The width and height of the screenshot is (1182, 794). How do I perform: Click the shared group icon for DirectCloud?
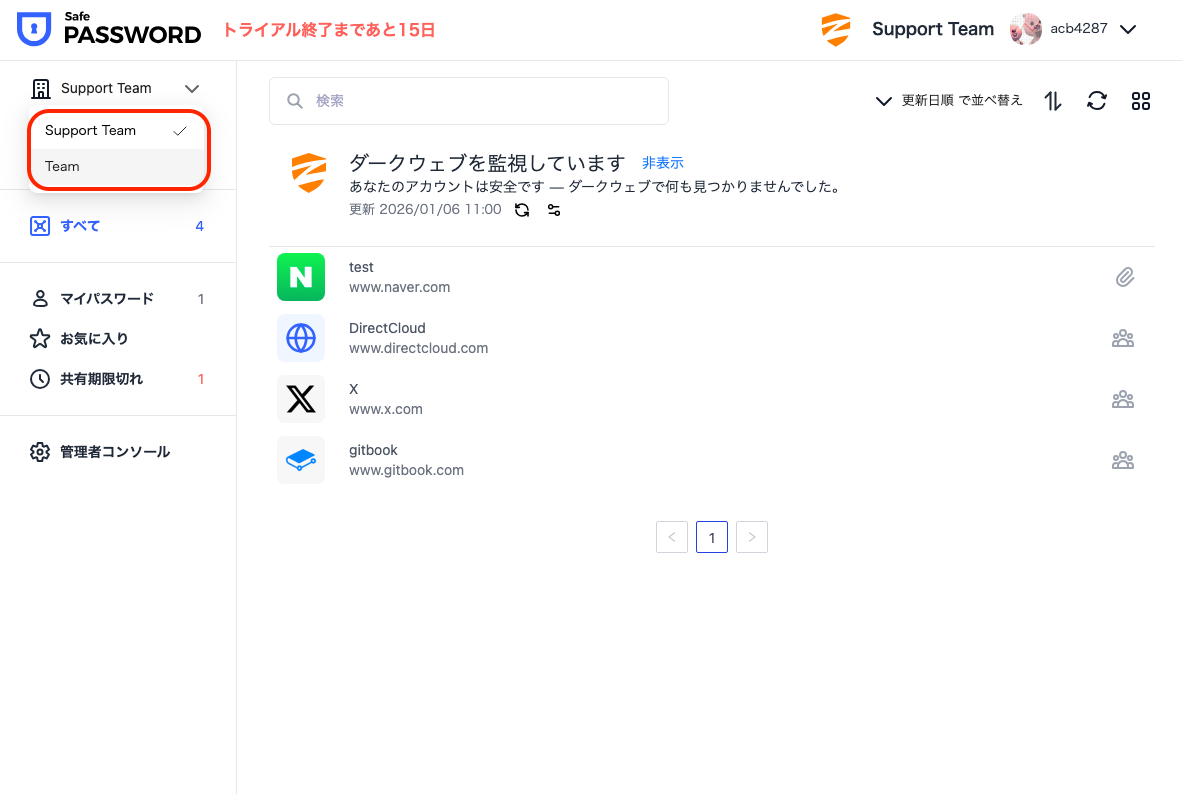pyautogui.click(x=1123, y=338)
